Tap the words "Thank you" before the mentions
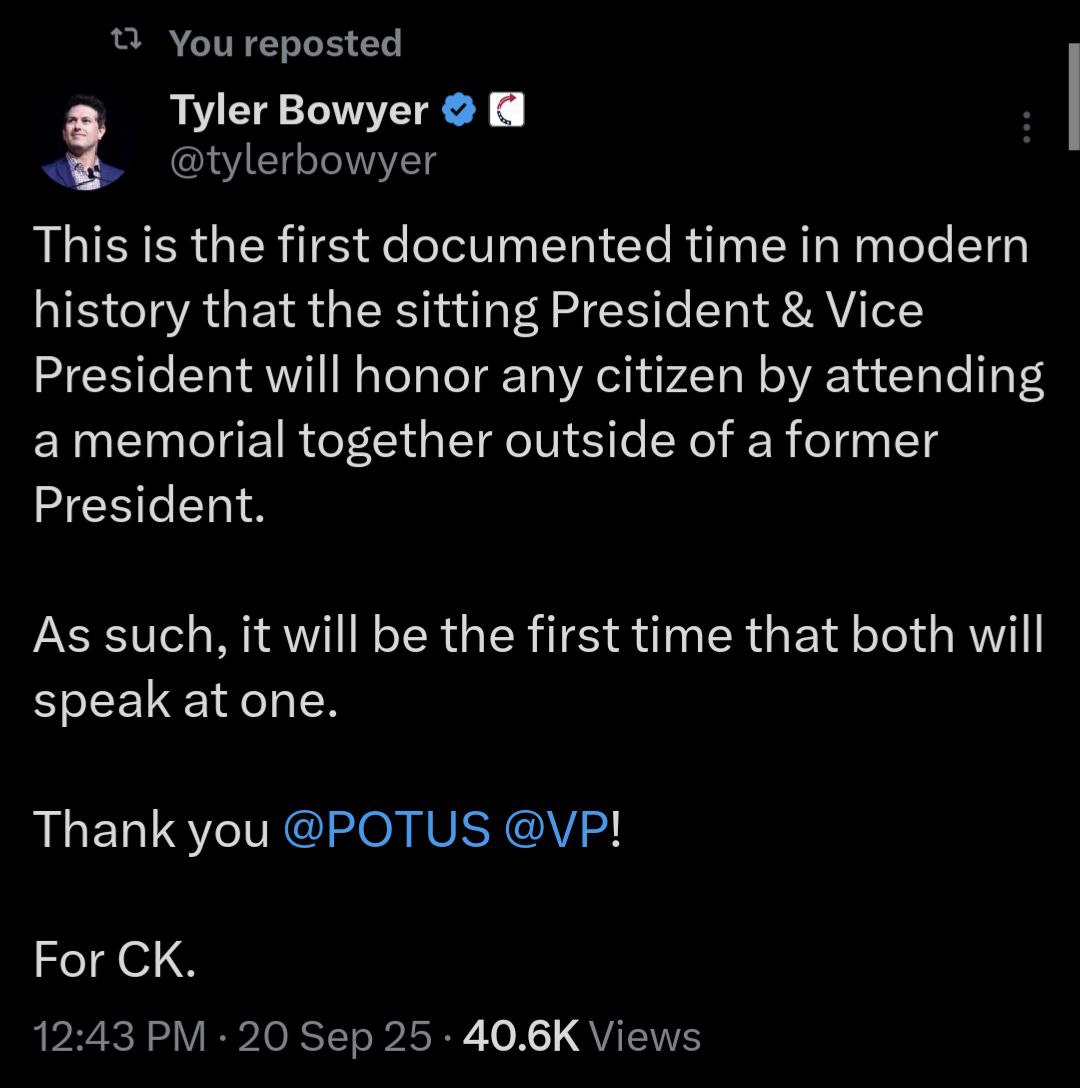This screenshot has width=1080, height=1088. coord(152,830)
